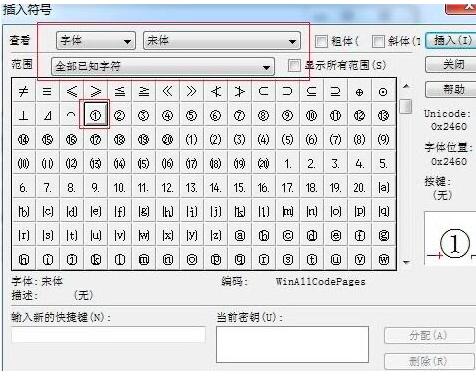Screen dimensions: 476x377
Task: Click the symbol grid scroll-down arrow
Action: coord(406,263)
